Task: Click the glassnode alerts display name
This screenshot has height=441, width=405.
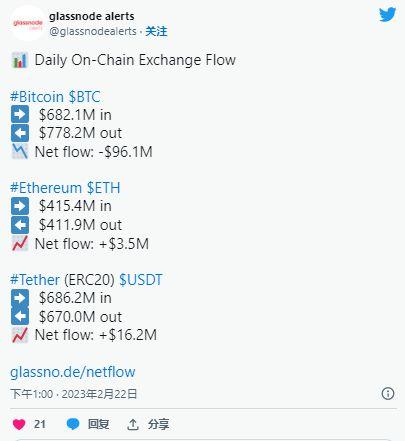Action: coord(92,16)
